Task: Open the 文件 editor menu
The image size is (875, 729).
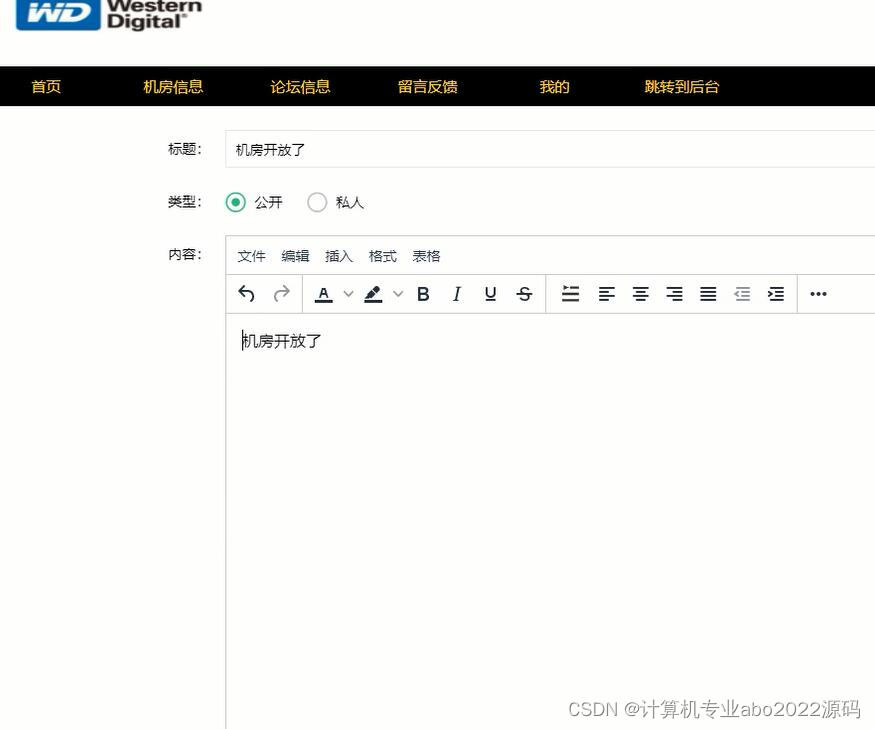Action: [251, 256]
